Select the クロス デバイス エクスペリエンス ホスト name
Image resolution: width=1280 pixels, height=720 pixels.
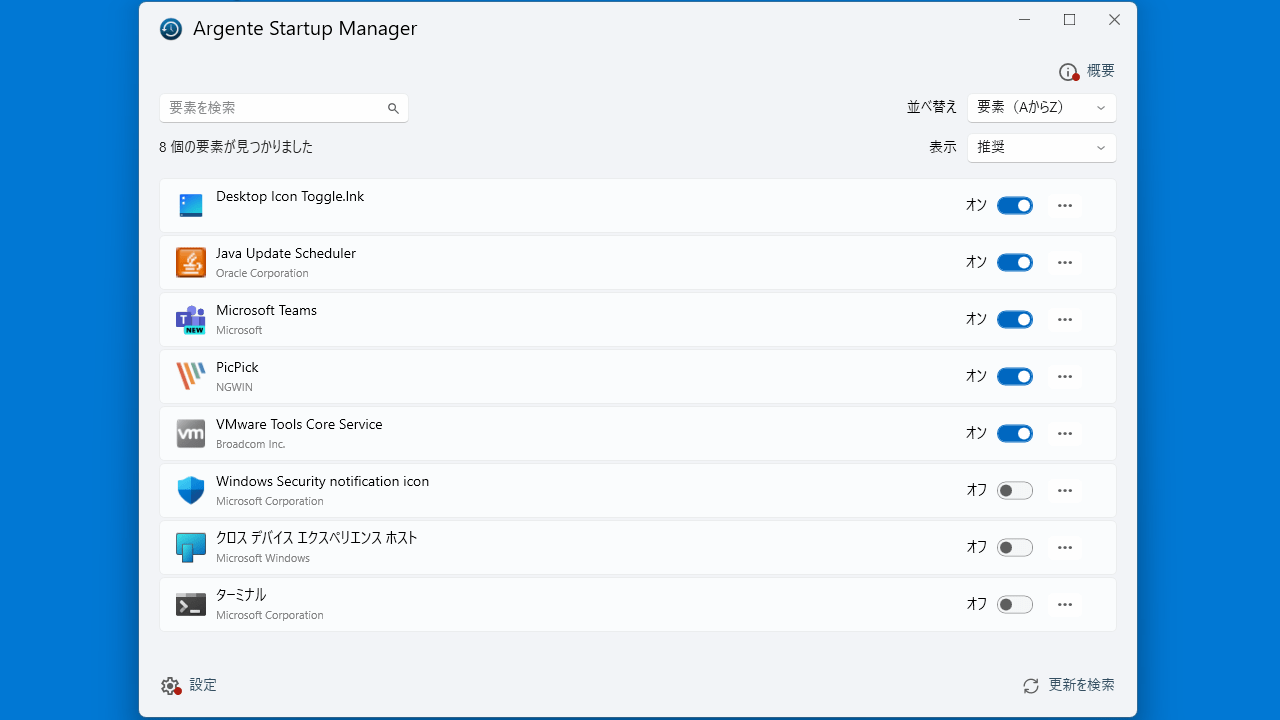[x=317, y=538]
